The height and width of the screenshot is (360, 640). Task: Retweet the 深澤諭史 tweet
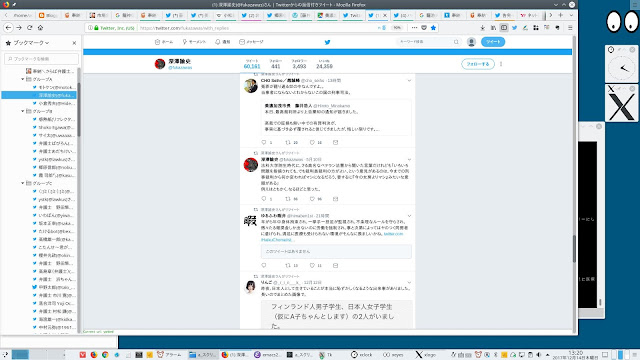coord(288,199)
